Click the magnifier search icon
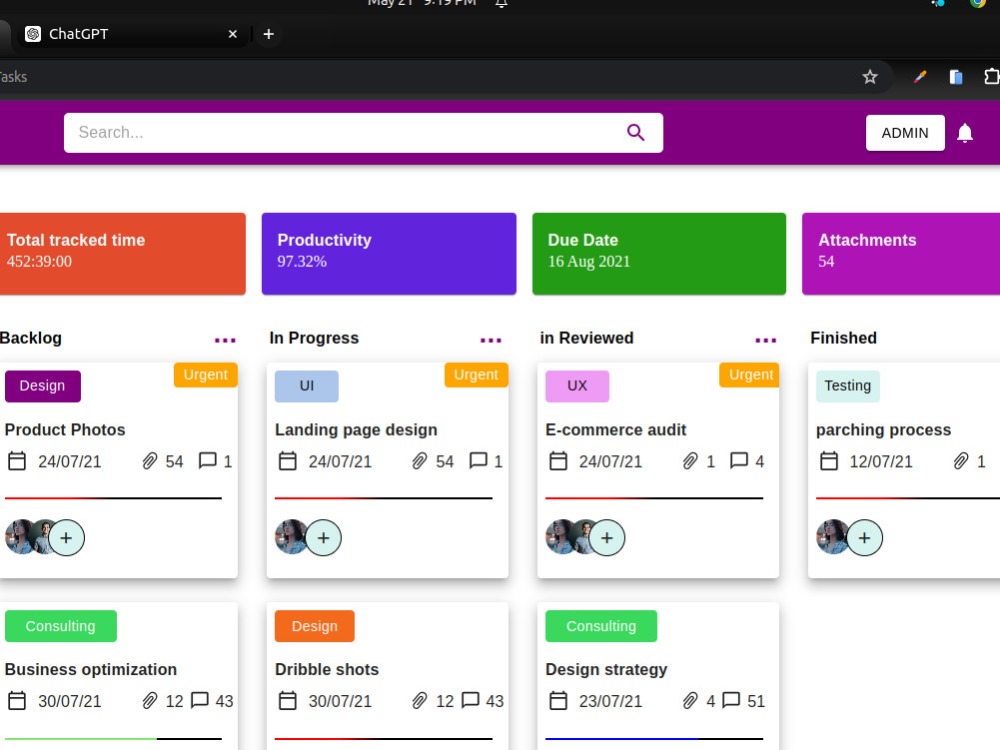 (x=635, y=132)
